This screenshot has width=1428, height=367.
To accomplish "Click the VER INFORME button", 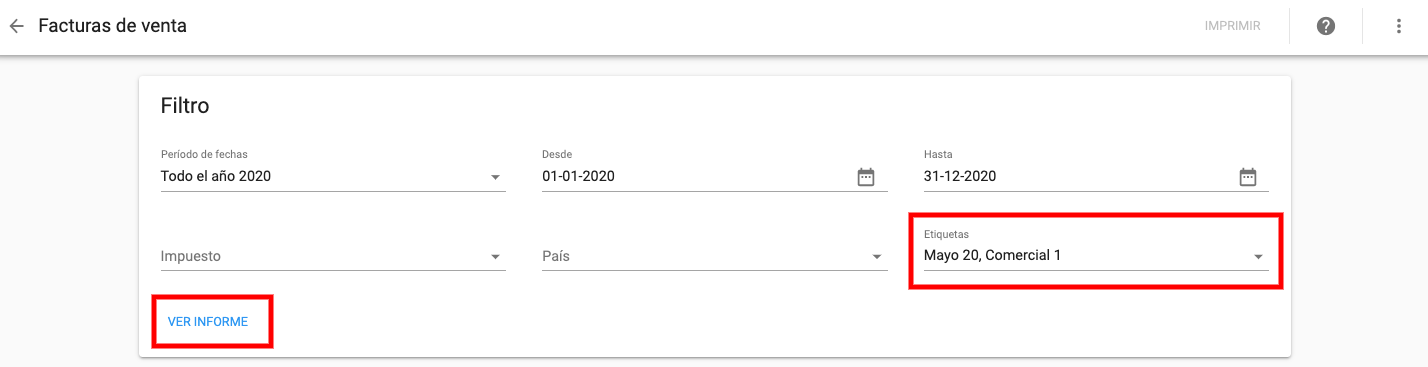I will 208,322.
